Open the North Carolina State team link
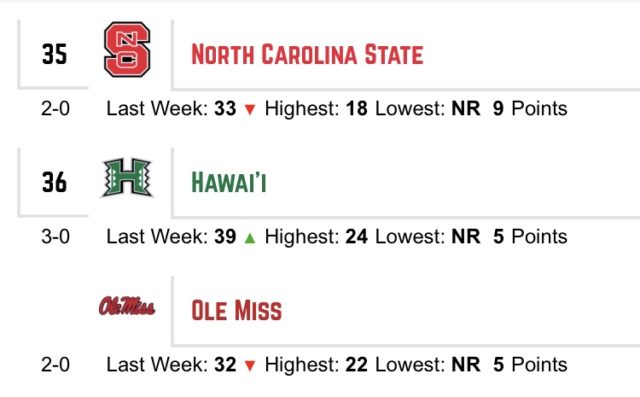The height and width of the screenshot is (397, 640). [x=307, y=55]
